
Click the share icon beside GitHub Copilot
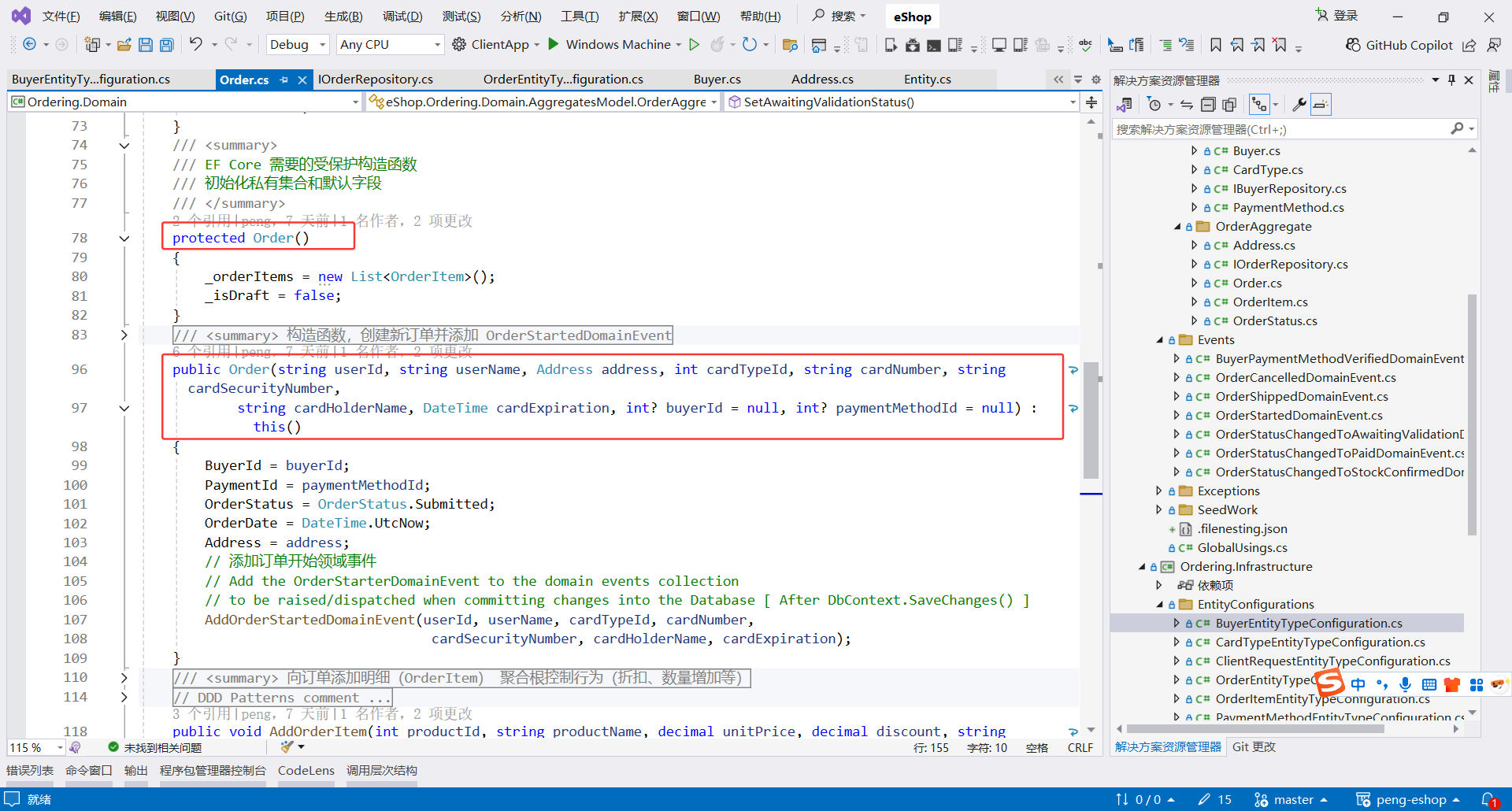click(x=1469, y=45)
